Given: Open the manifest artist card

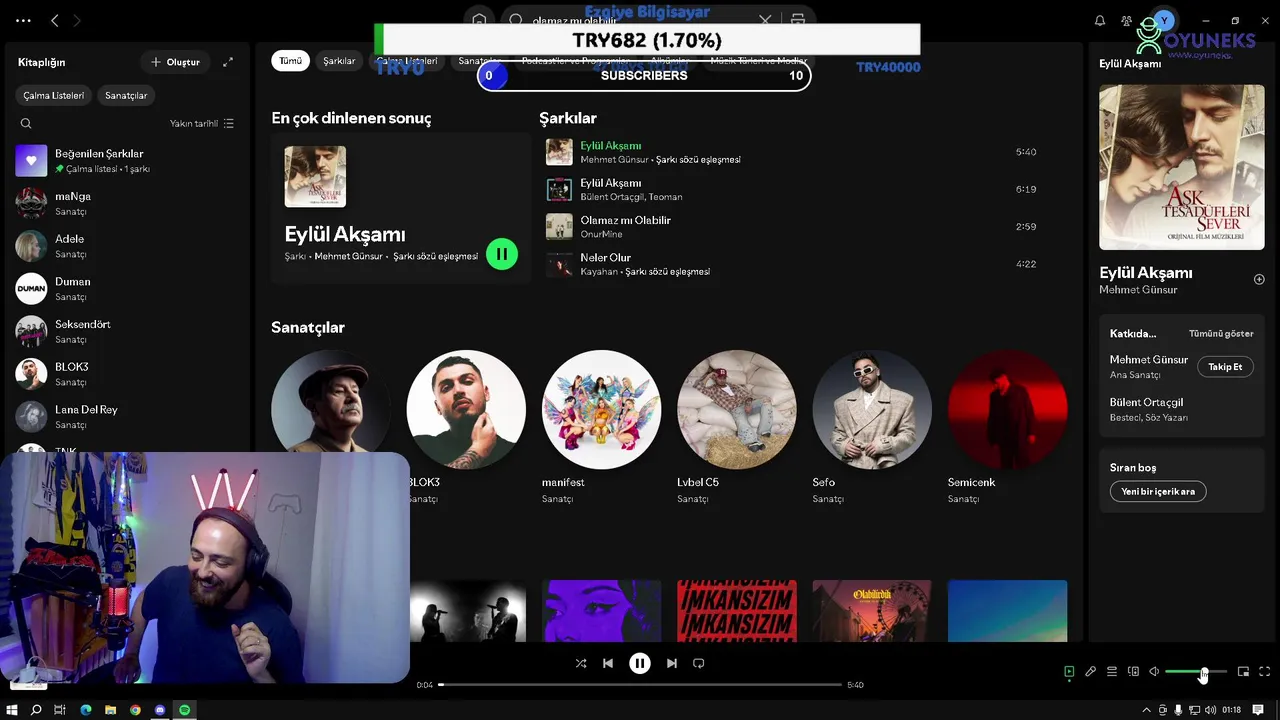Looking at the screenshot, I should coord(601,428).
